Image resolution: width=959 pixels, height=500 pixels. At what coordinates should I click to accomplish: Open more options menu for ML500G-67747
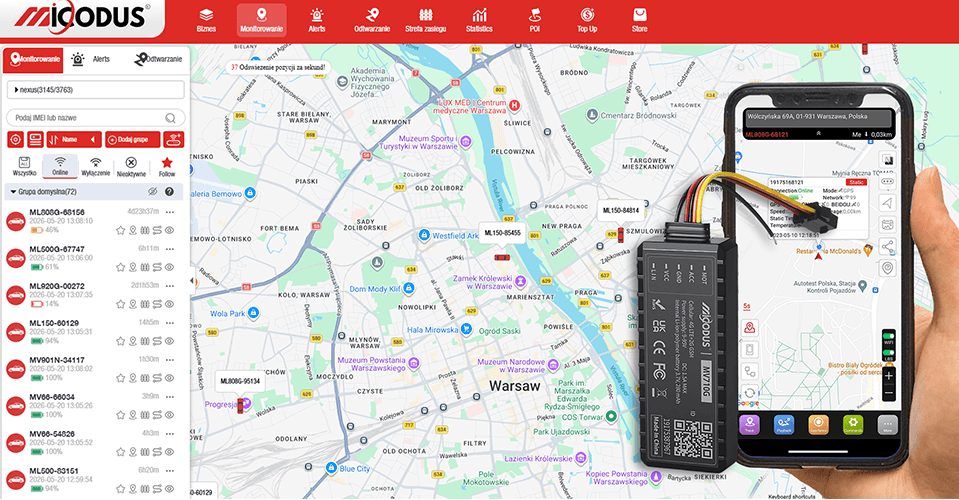pyautogui.click(x=170, y=249)
